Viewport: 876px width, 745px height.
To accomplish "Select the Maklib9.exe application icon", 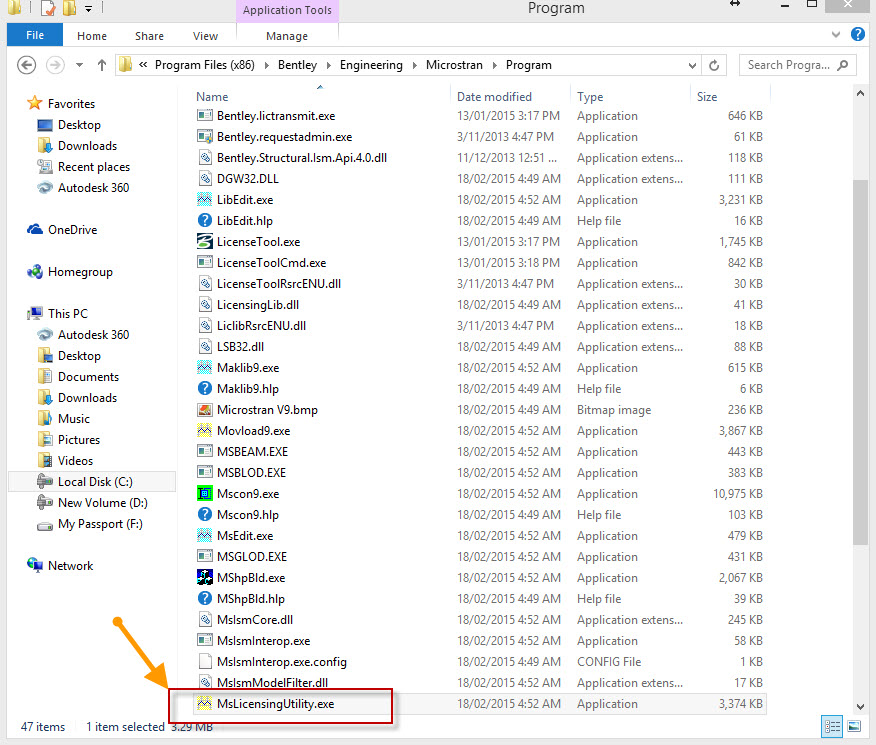I will click(204, 367).
